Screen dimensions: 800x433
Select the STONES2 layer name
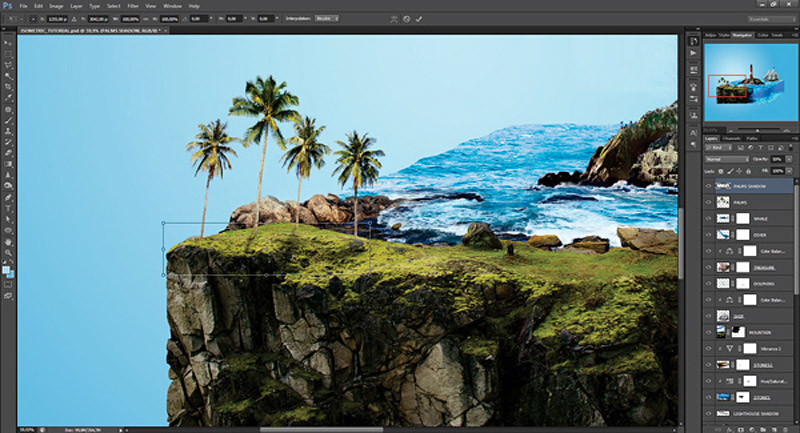(x=763, y=365)
